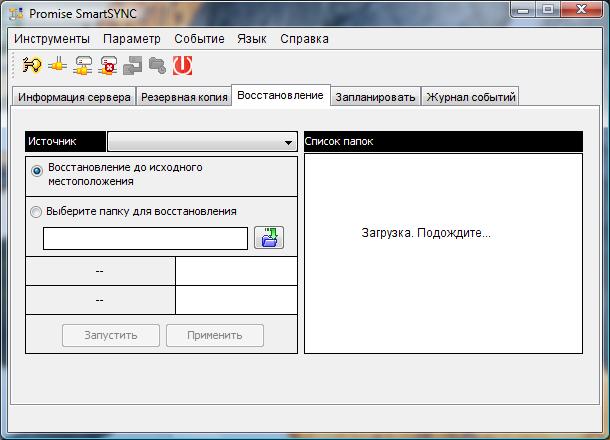Screen dimensions: 610x440
Task: Switch to Резервная копия tab
Action: [184, 97]
